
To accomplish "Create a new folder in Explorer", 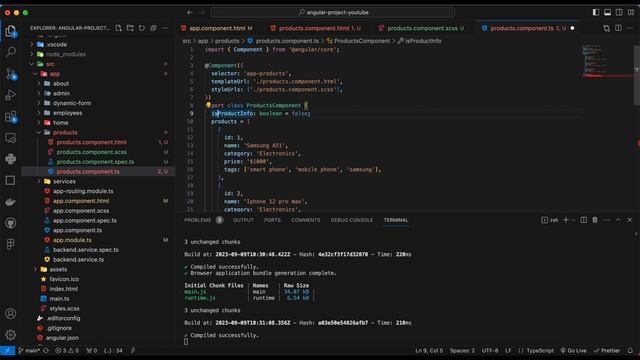I will 130,28.
